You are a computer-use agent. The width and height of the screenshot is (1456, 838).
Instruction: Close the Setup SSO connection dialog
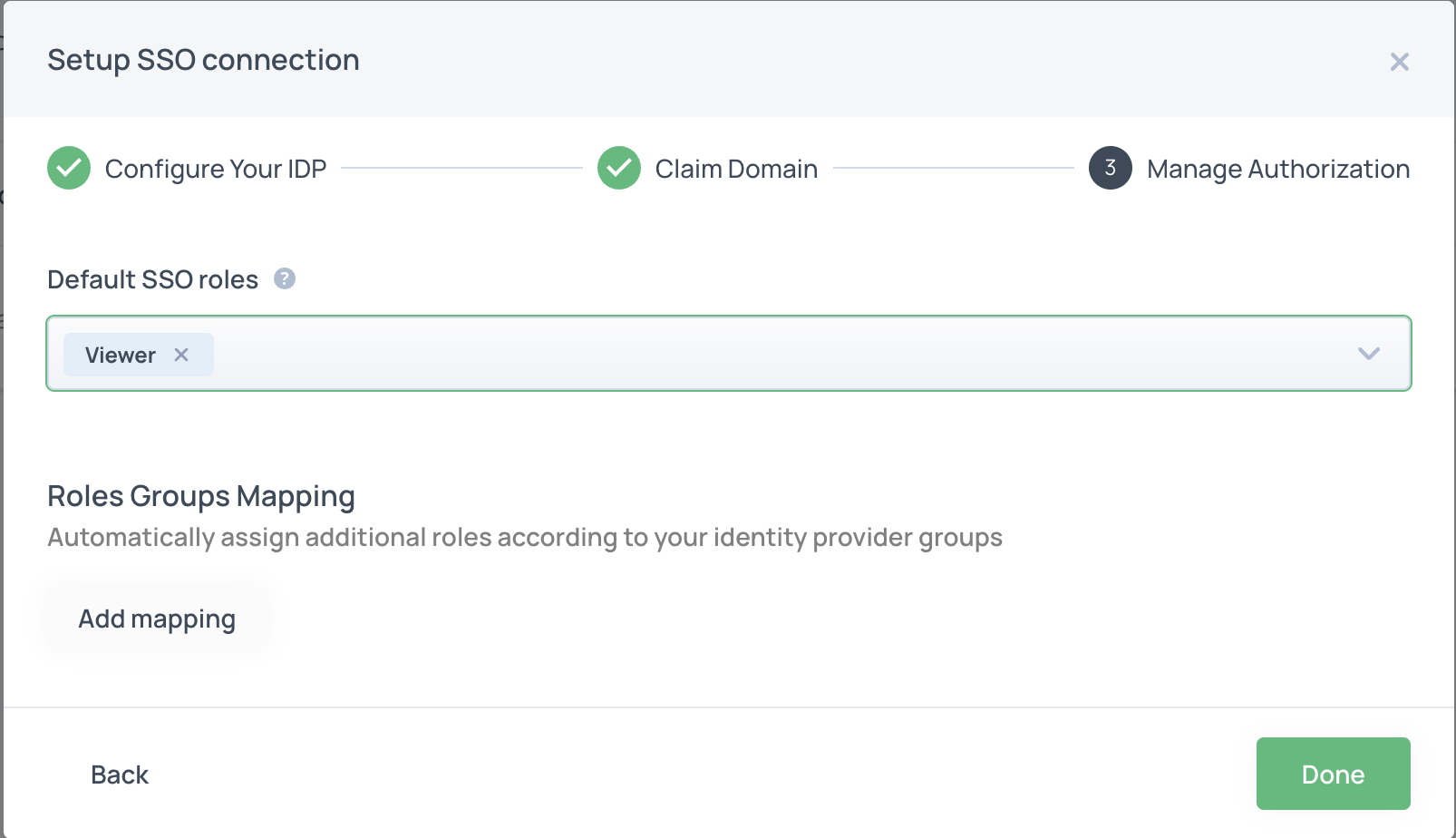pyautogui.click(x=1399, y=62)
